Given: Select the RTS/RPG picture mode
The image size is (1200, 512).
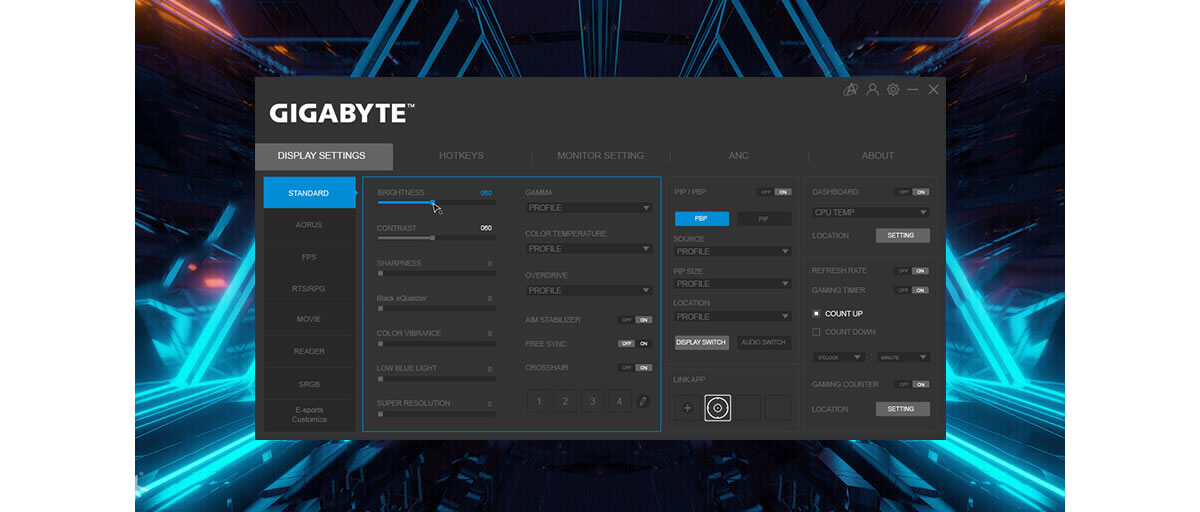Looking at the screenshot, I should [x=309, y=289].
